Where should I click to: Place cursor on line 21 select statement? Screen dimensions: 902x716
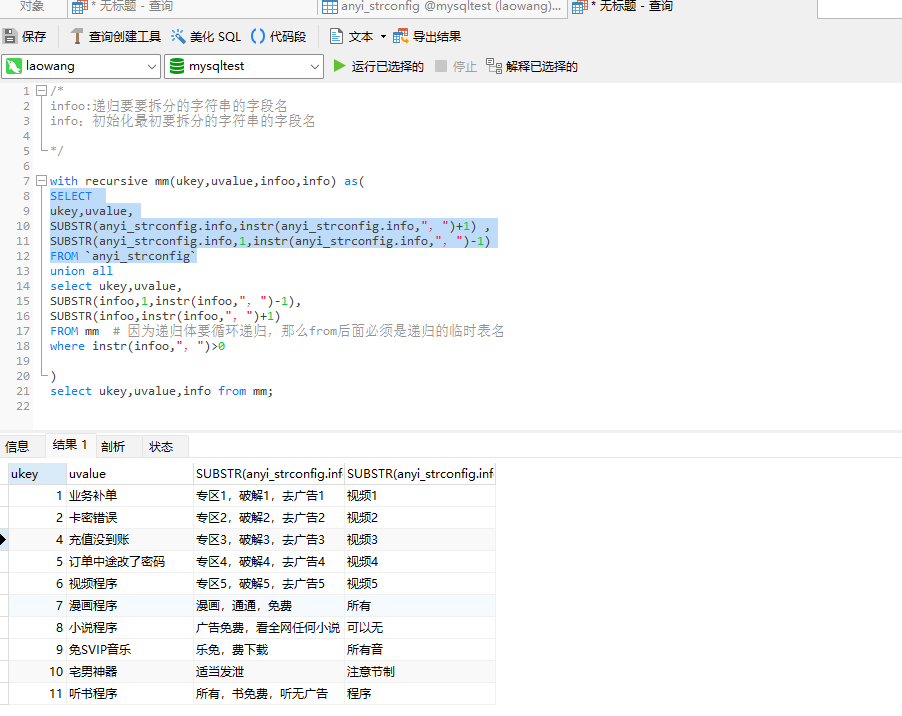pos(161,391)
